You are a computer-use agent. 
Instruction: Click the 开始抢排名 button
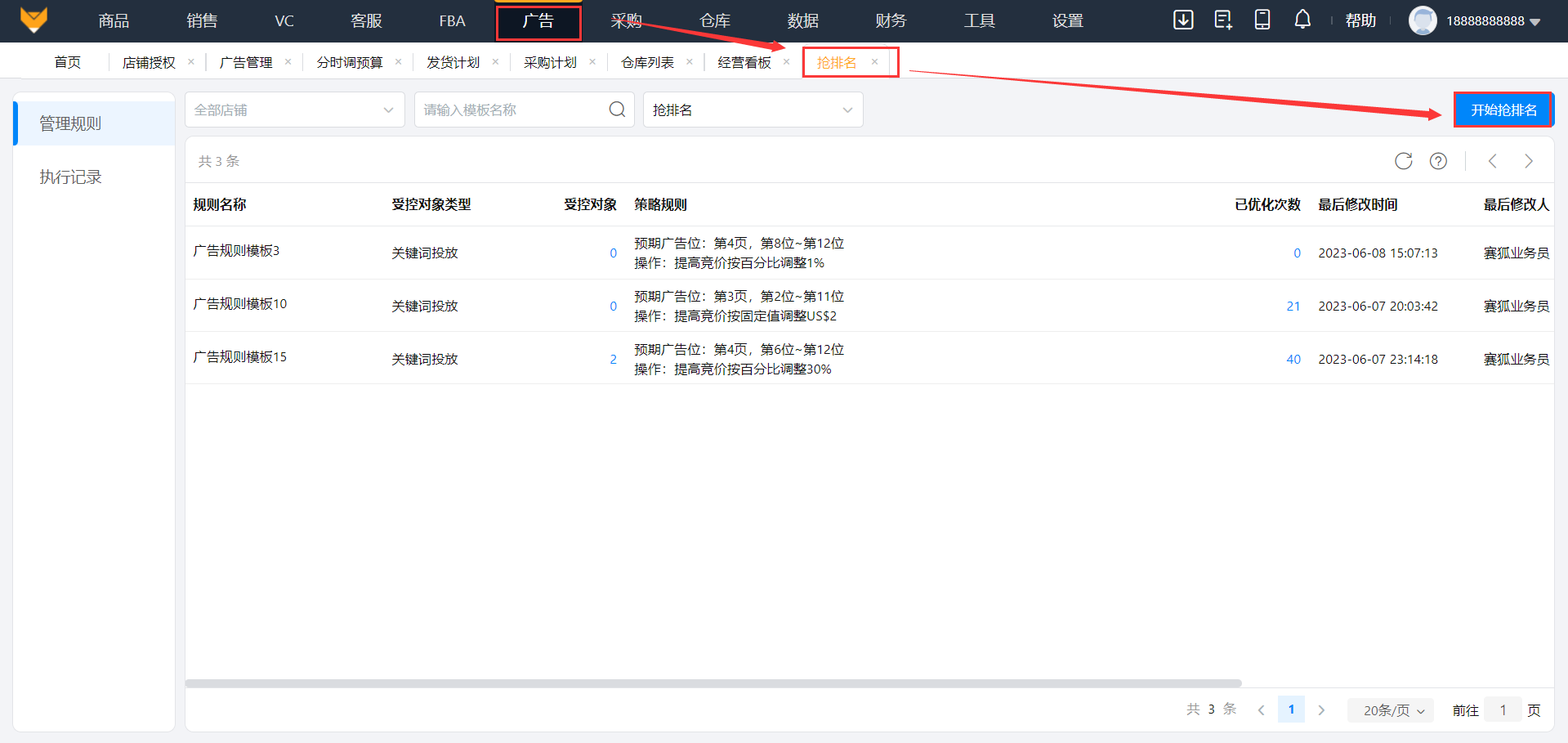pyautogui.click(x=1503, y=110)
